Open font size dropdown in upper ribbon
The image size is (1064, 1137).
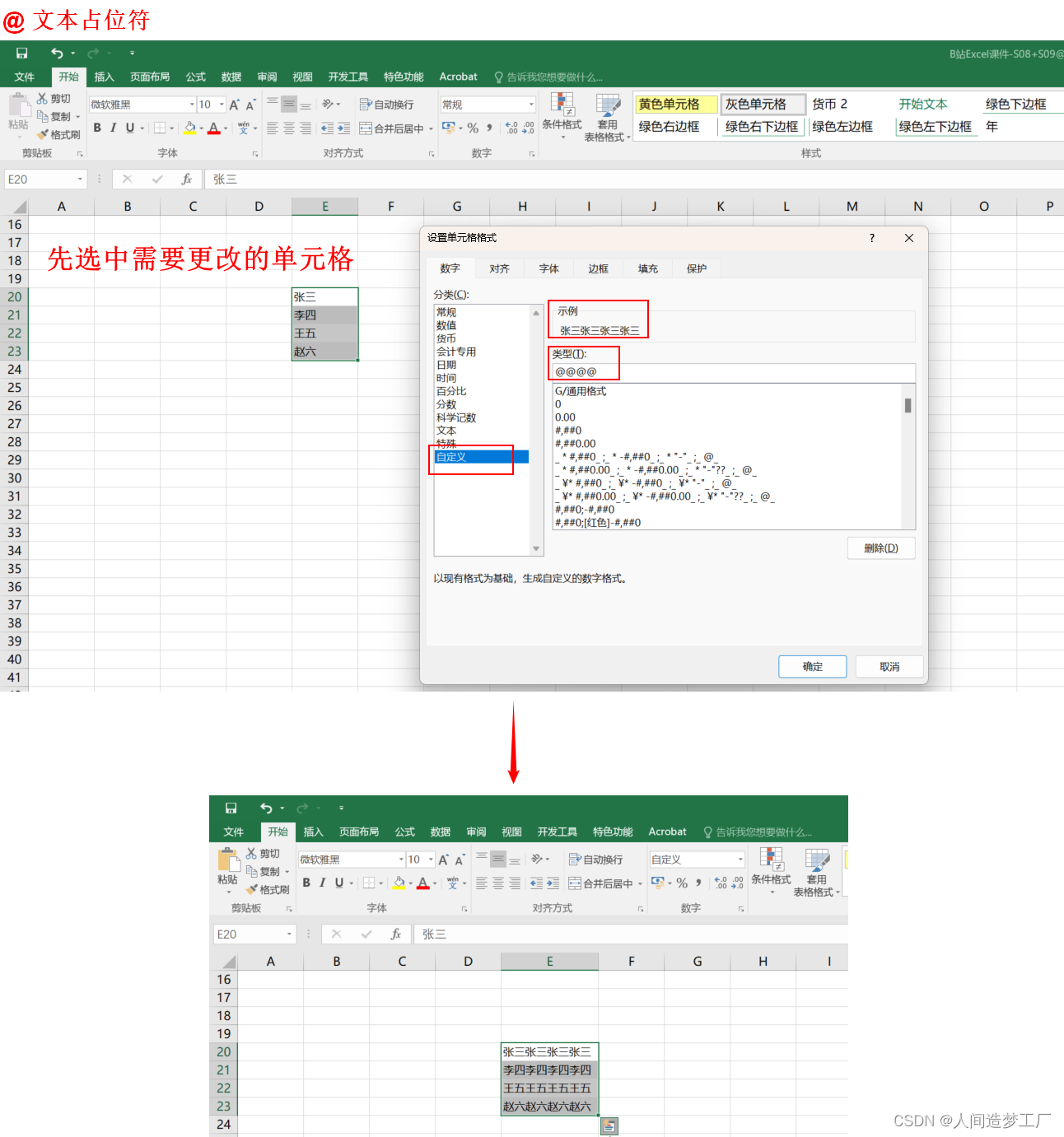[x=222, y=105]
